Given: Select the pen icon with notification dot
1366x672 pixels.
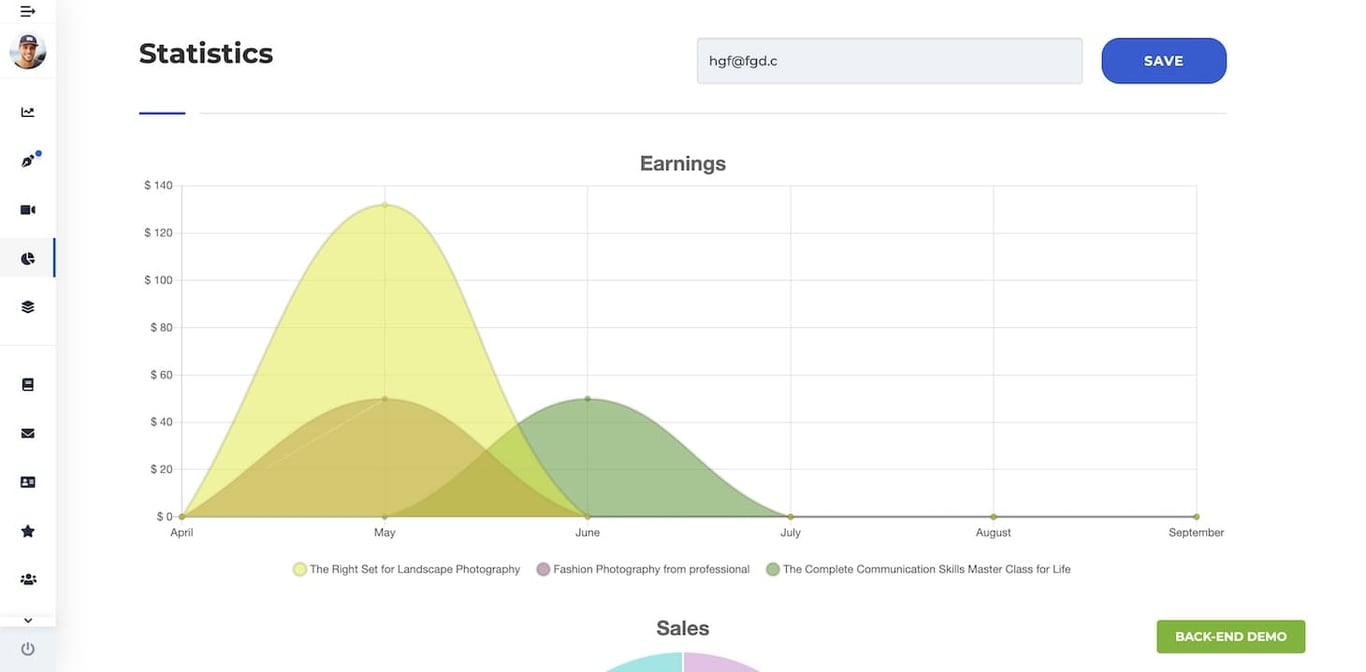Looking at the screenshot, I should coord(27,160).
